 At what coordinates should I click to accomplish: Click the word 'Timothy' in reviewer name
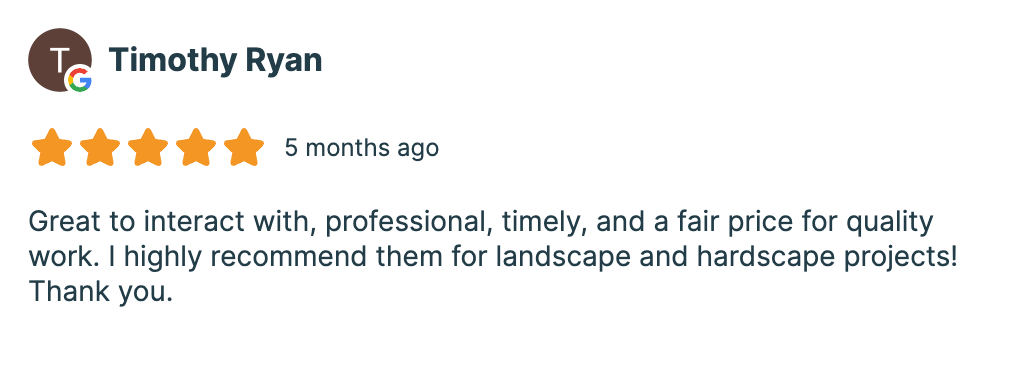coord(172,61)
